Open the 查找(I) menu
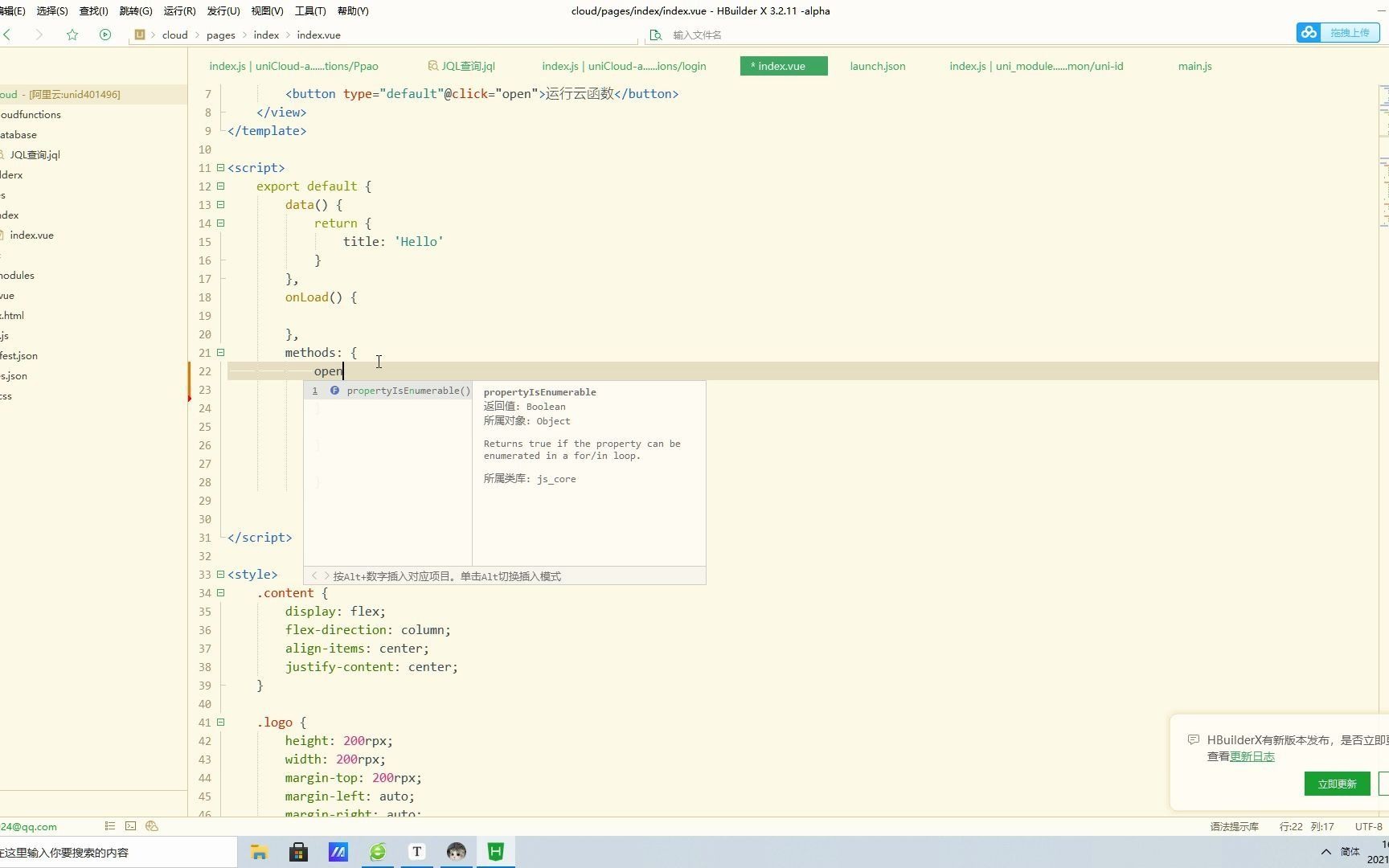This screenshot has width=1389, height=868. click(93, 10)
